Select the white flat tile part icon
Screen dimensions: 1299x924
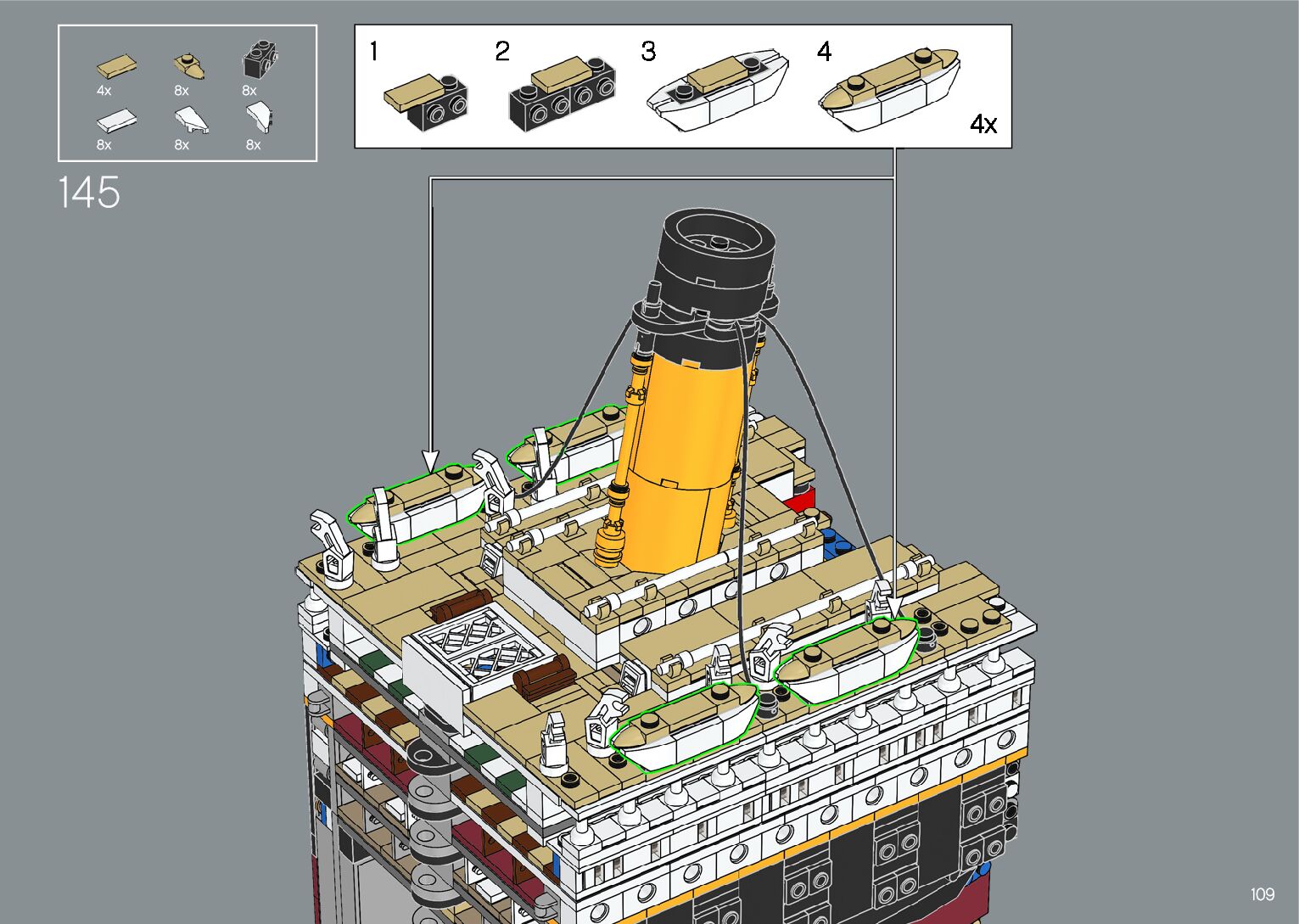coord(115,120)
